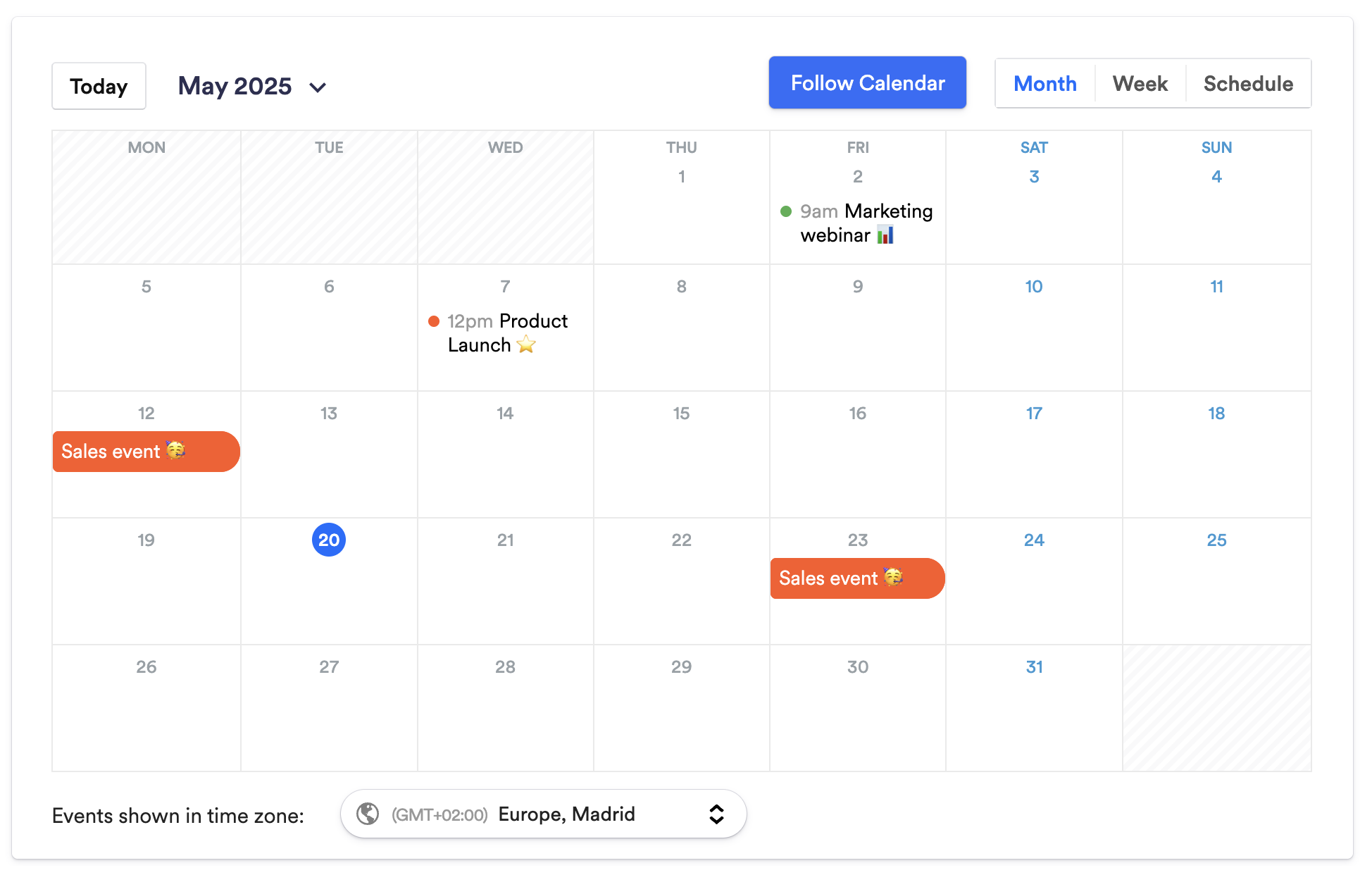The image size is (1372, 875).
Task: Click the orange dot beside Product Launch
Action: 434,321
